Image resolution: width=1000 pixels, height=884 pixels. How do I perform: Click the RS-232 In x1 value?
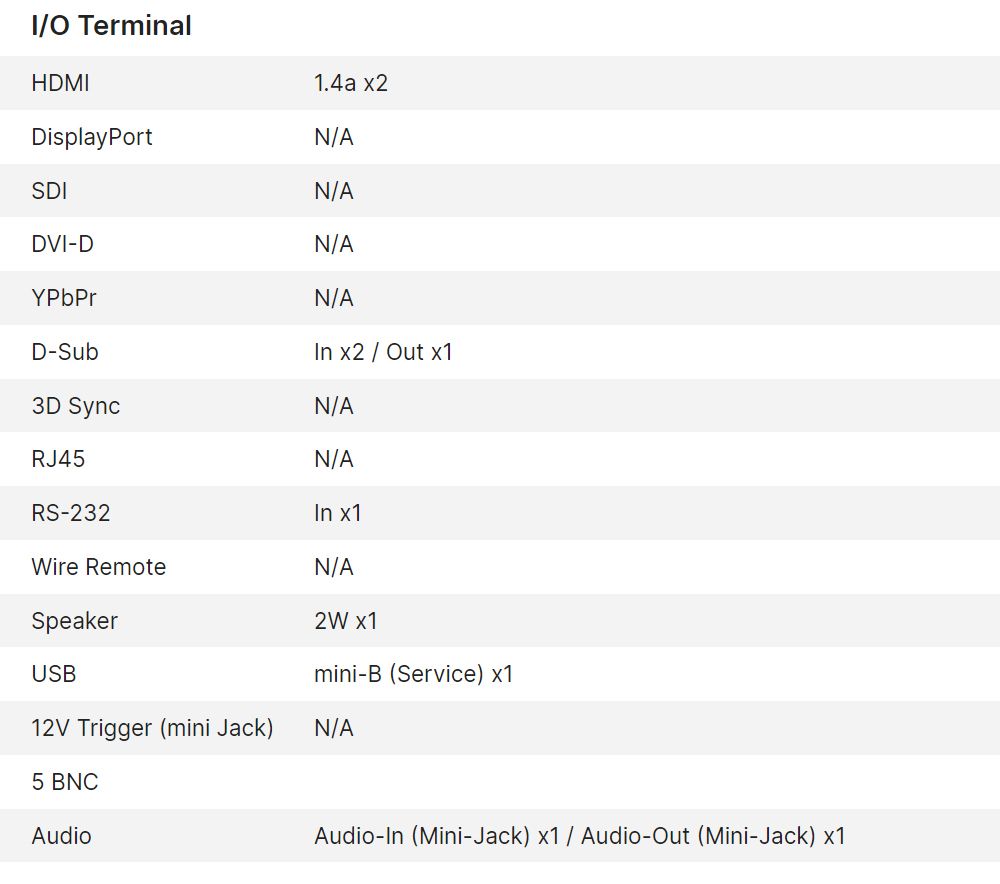337,513
